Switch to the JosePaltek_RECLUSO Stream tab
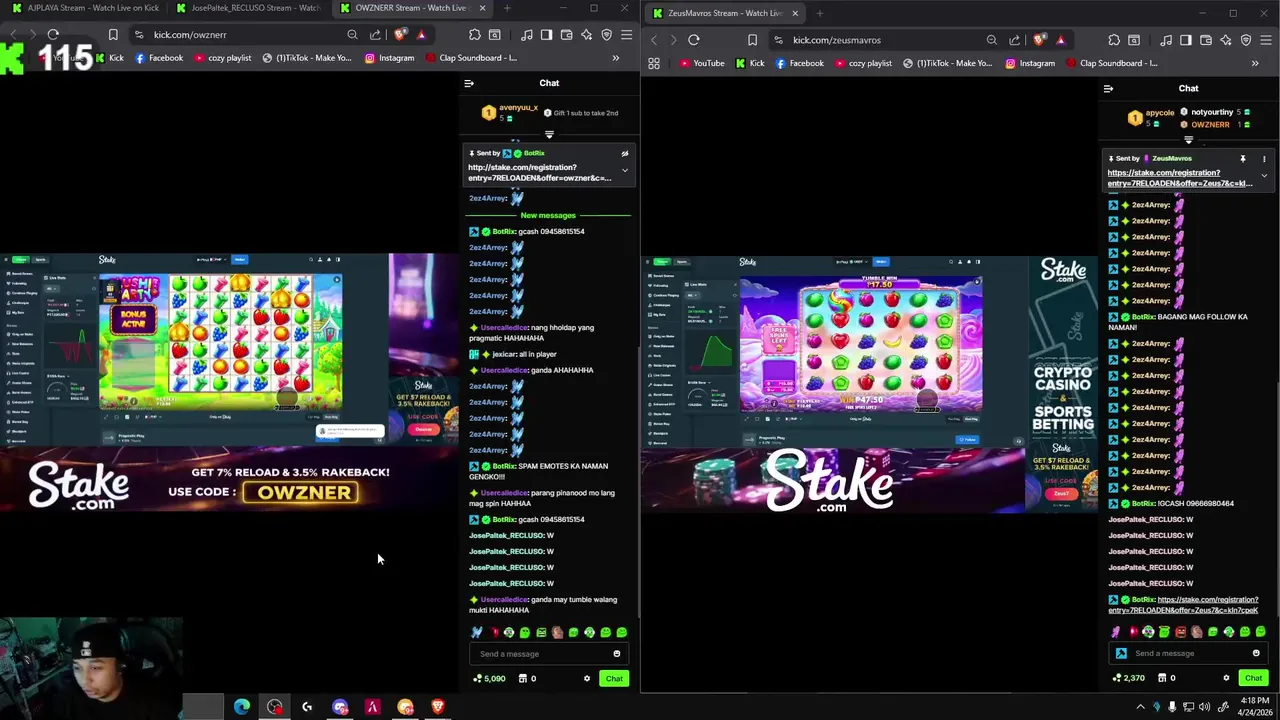1280x720 pixels. pos(247,8)
